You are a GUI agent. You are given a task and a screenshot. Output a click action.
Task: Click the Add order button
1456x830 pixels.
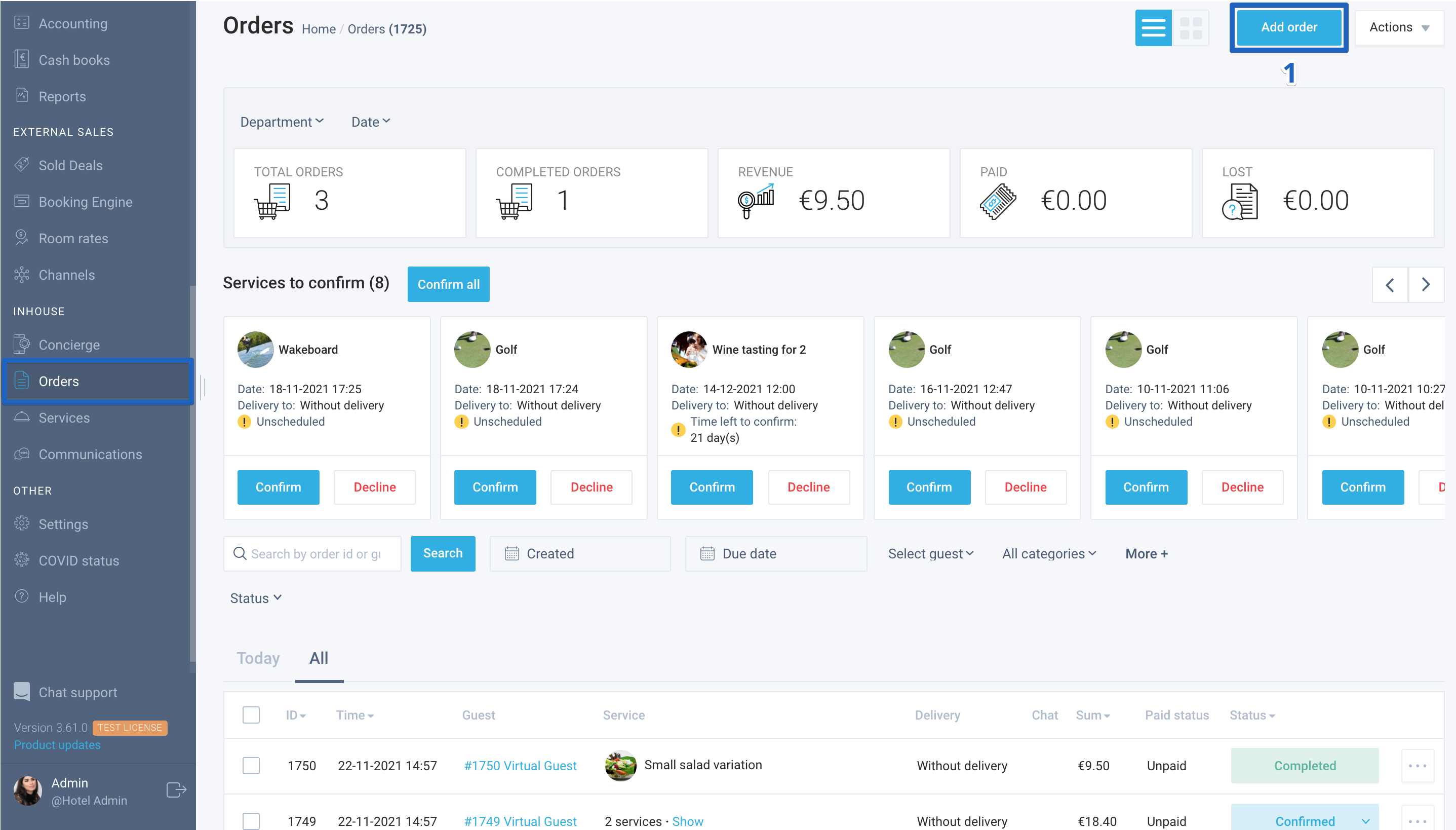[1289, 27]
